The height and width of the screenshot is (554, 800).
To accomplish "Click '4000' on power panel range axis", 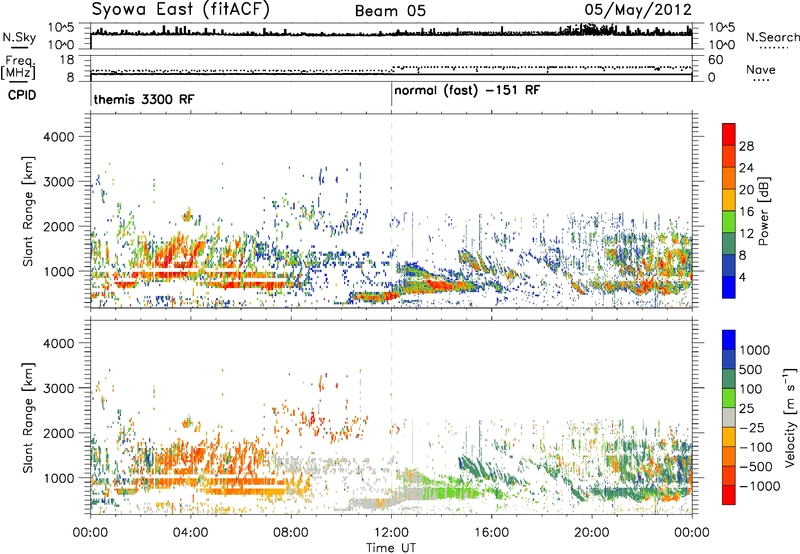I will [x=58, y=137].
